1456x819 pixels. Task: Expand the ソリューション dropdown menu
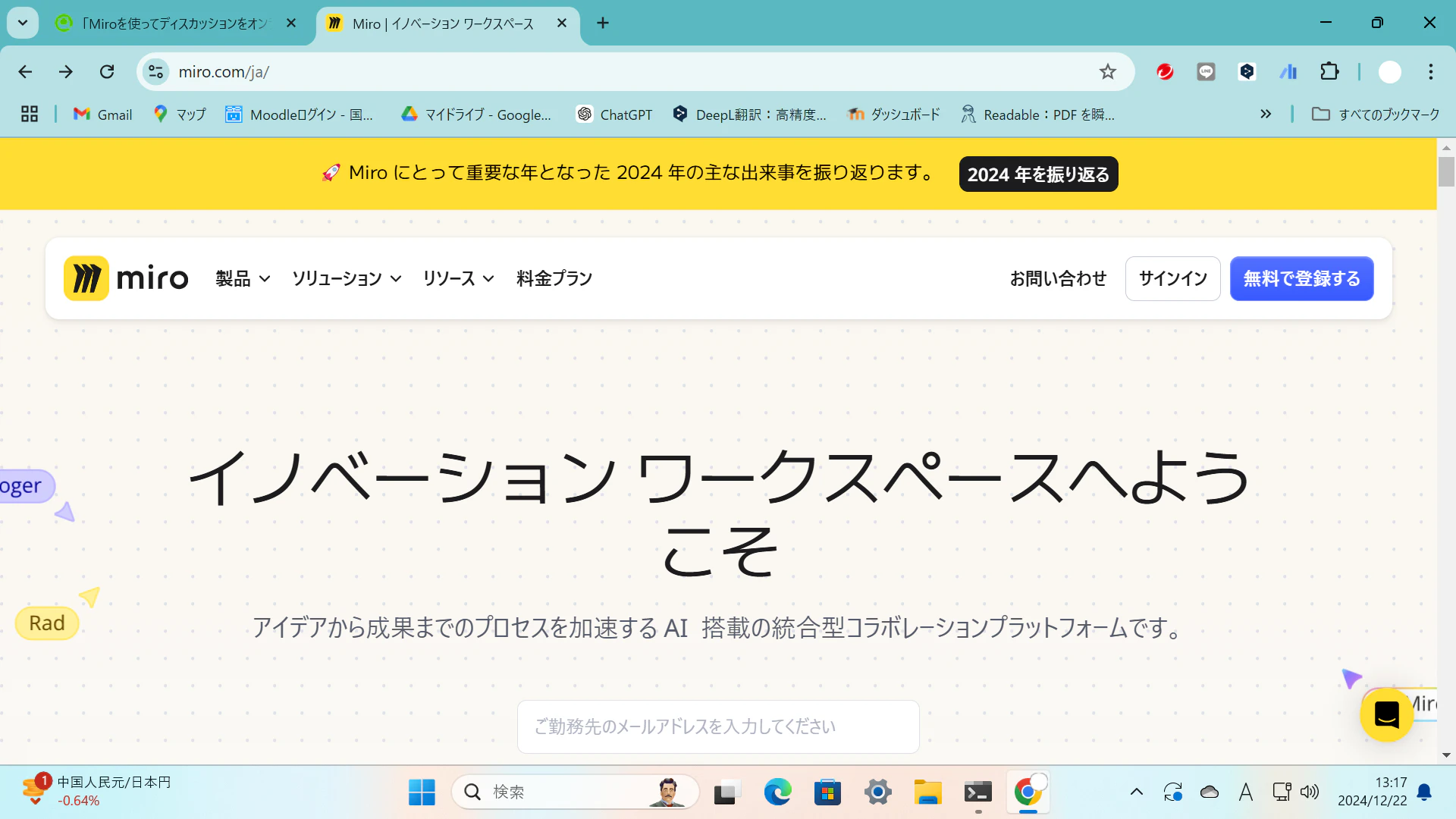tap(347, 278)
